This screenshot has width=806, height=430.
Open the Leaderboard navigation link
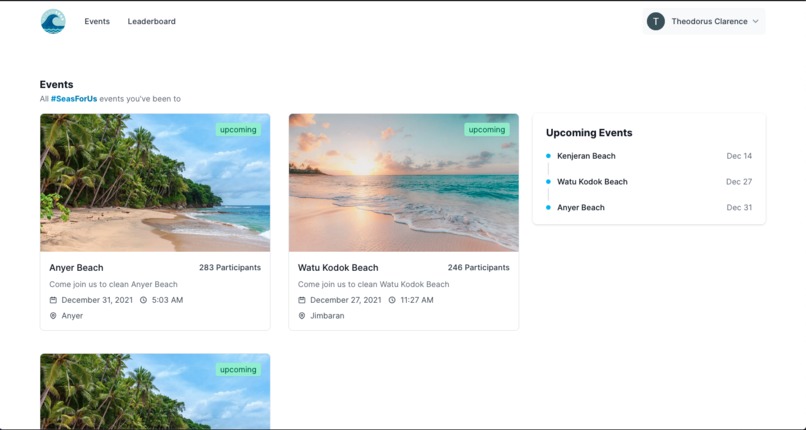pyautogui.click(x=152, y=22)
